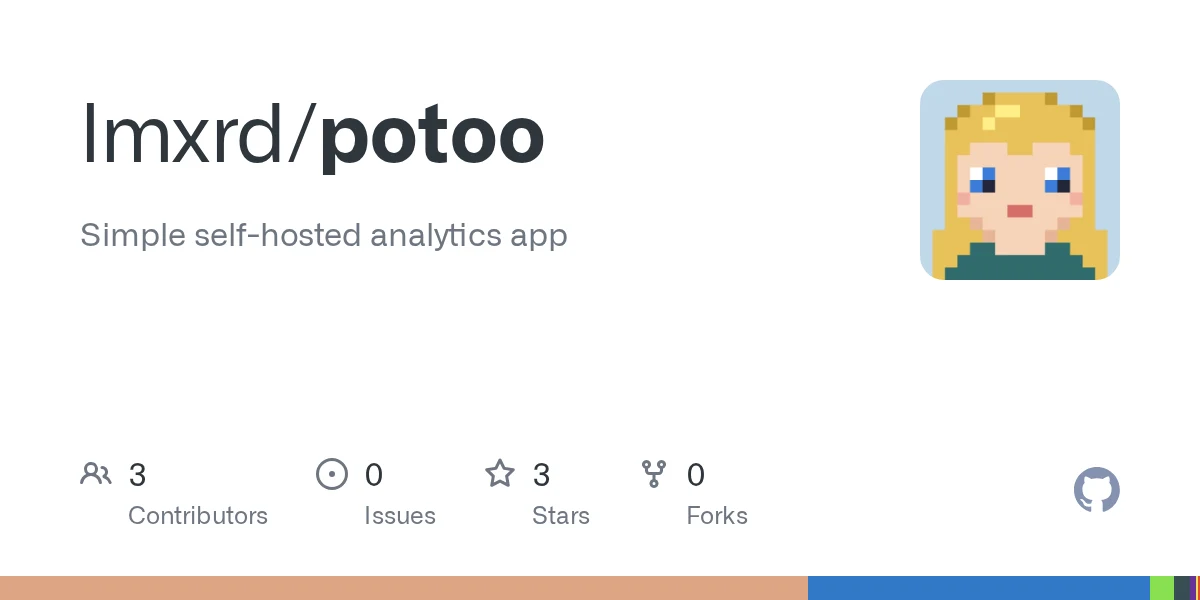Open the lmxrd owner name

pyautogui.click(x=194, y=136)
